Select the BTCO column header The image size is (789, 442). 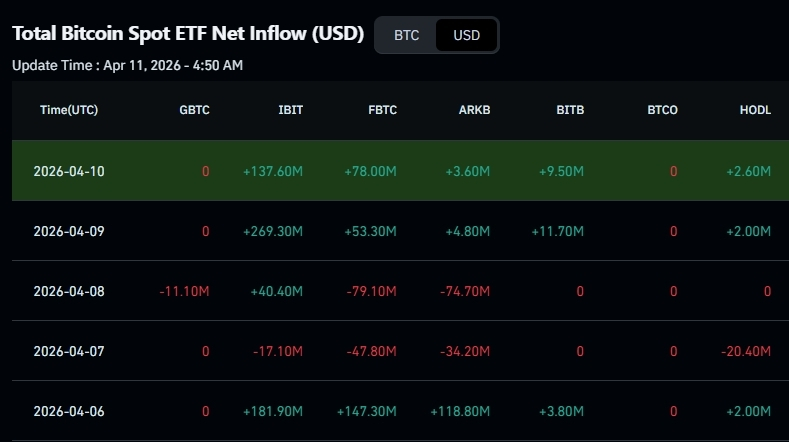coord(662,110)
